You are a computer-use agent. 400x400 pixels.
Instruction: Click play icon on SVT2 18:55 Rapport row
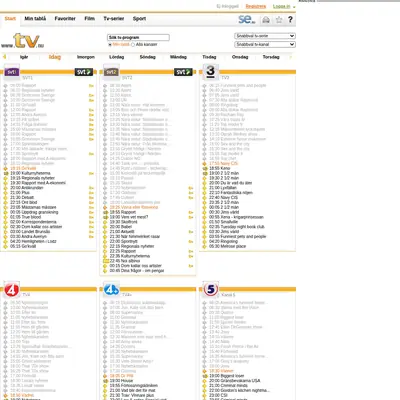tap(191, 212)
